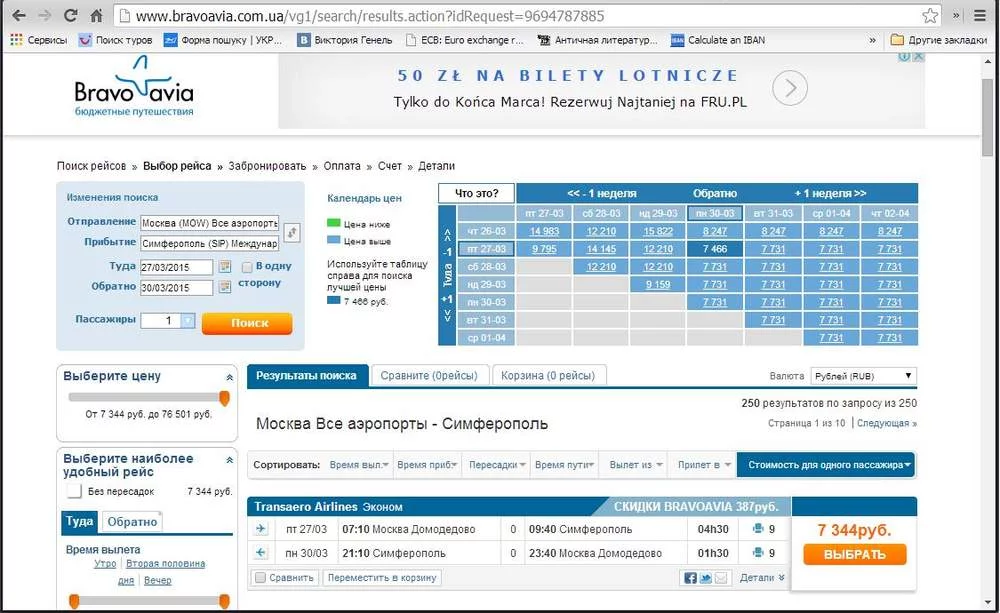Collapse Выберите наиболее удобный рейс panel
Viewport: 1000px width, 613px height.
(230, 460)
